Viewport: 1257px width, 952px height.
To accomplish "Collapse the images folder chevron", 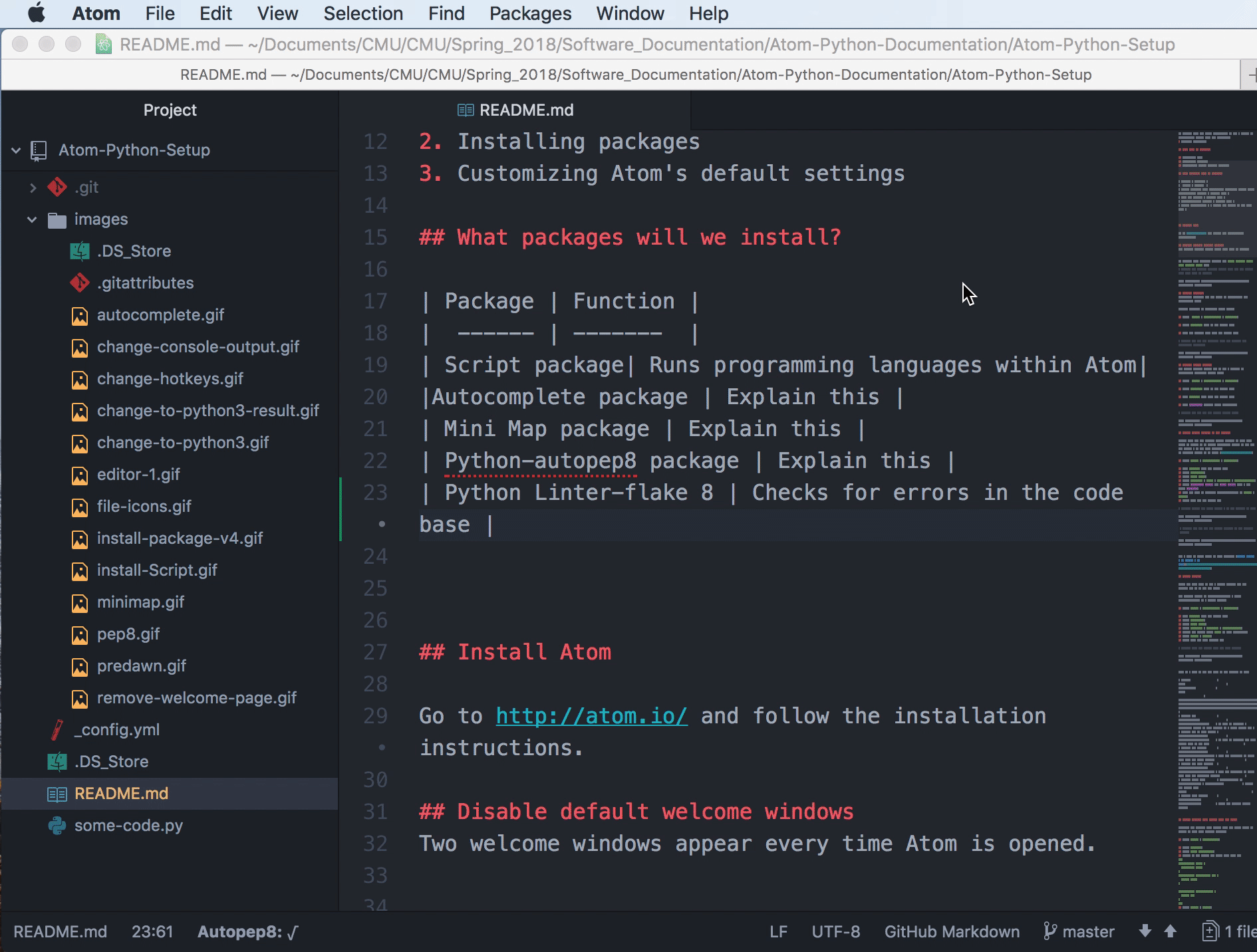I will [32, 219].
